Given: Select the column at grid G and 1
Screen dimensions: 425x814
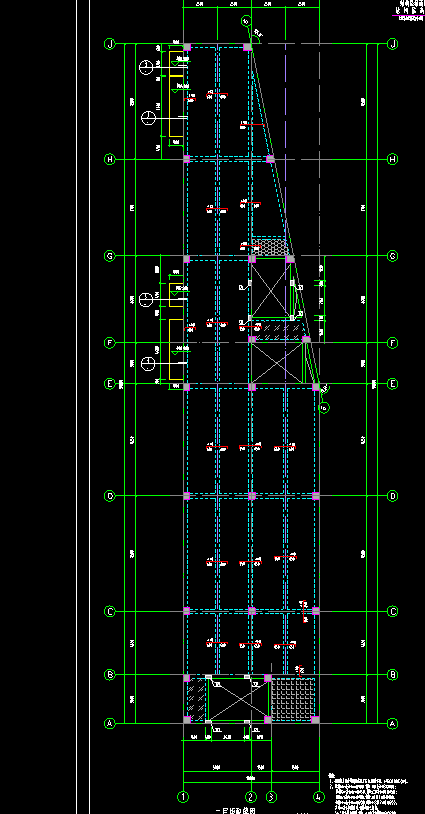Looking at the screenshot, I should (x=187, y=258).
